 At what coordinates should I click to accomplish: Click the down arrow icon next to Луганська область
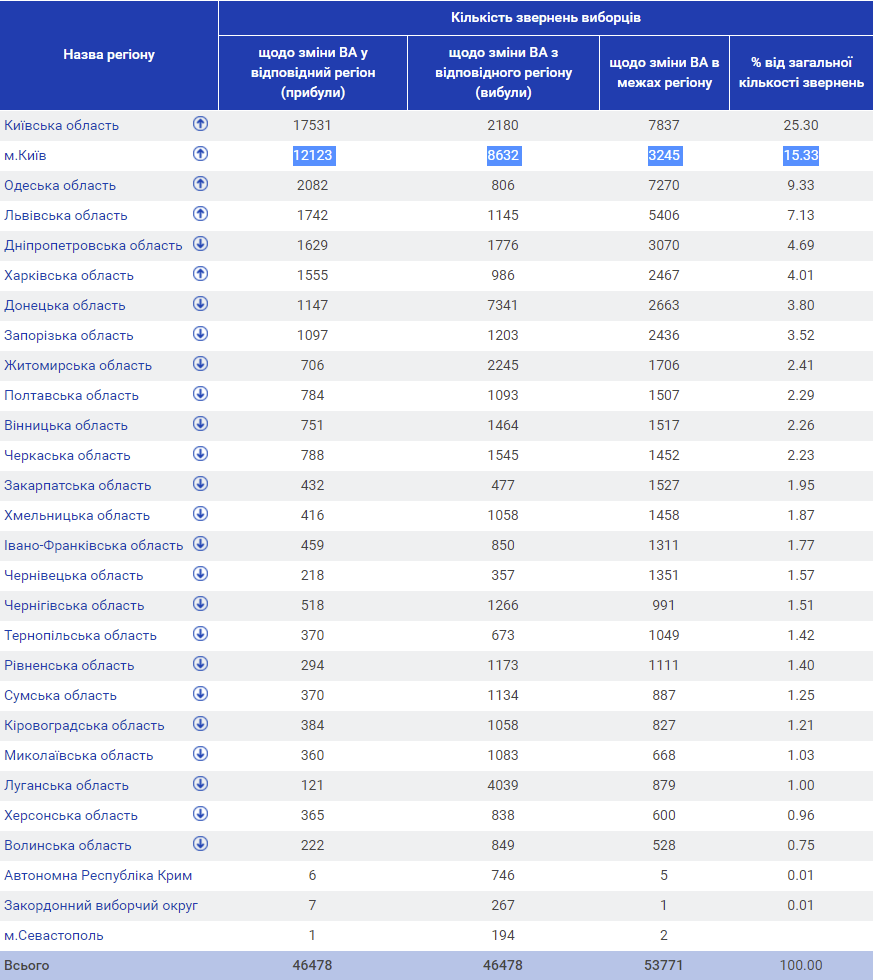click(x=200, y=784)
